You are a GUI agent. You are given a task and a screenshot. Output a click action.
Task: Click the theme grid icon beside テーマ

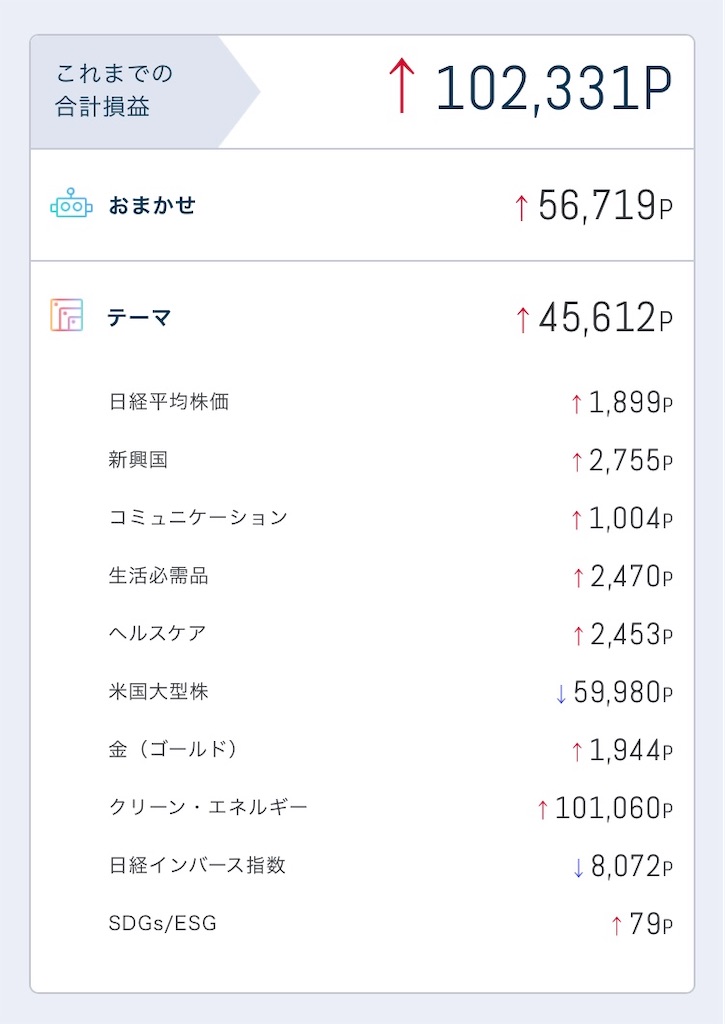click(x=67, y=315)
